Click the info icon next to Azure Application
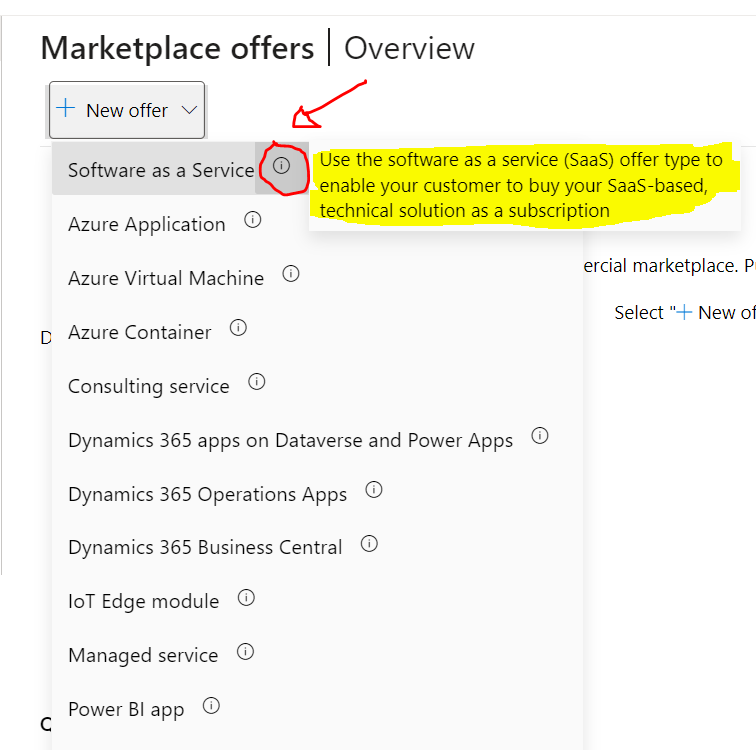The image size is (756, 750). (x=253, y=220)
